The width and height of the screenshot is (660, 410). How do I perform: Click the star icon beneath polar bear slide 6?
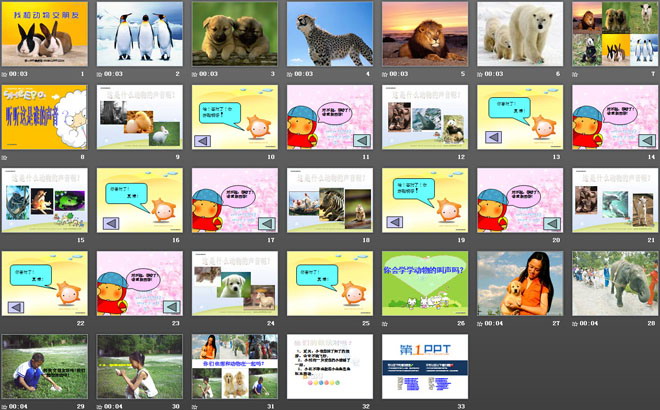pos(480,75)
